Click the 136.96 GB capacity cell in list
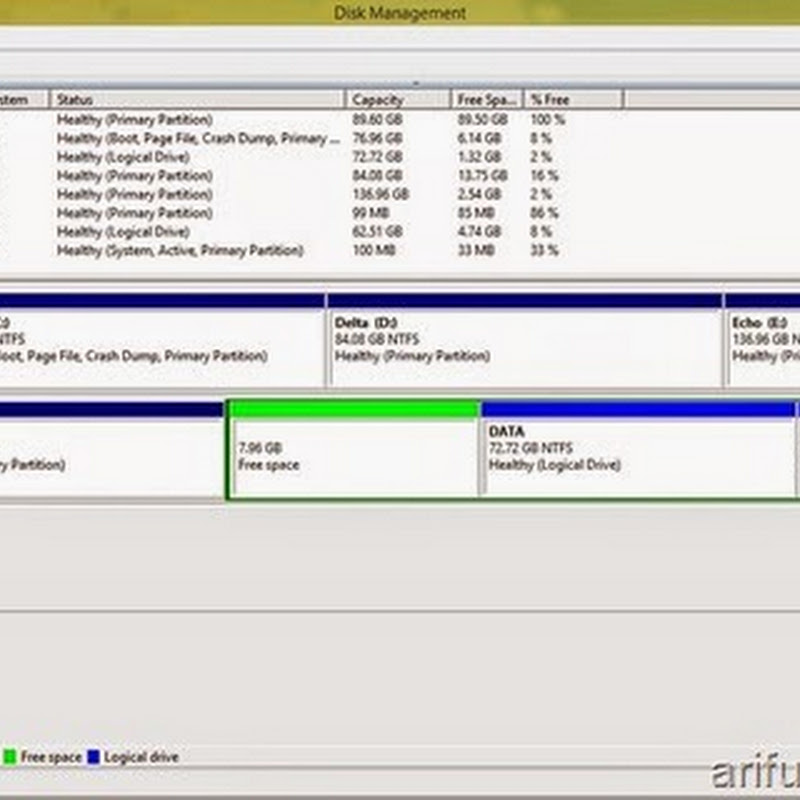Viewport: 800px width, 800px height. click(381, 194)
